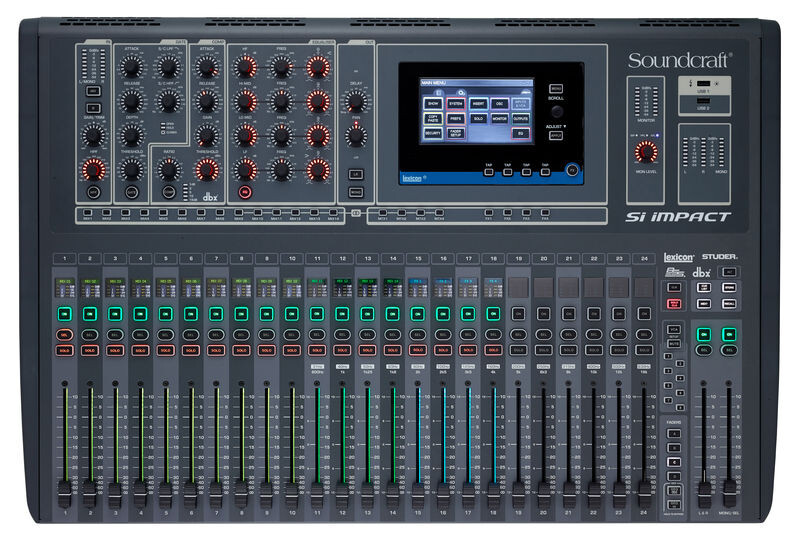Click the red-lit HPF frequency knob
This screenshot has width=800, height=542.
click(94, 169)
